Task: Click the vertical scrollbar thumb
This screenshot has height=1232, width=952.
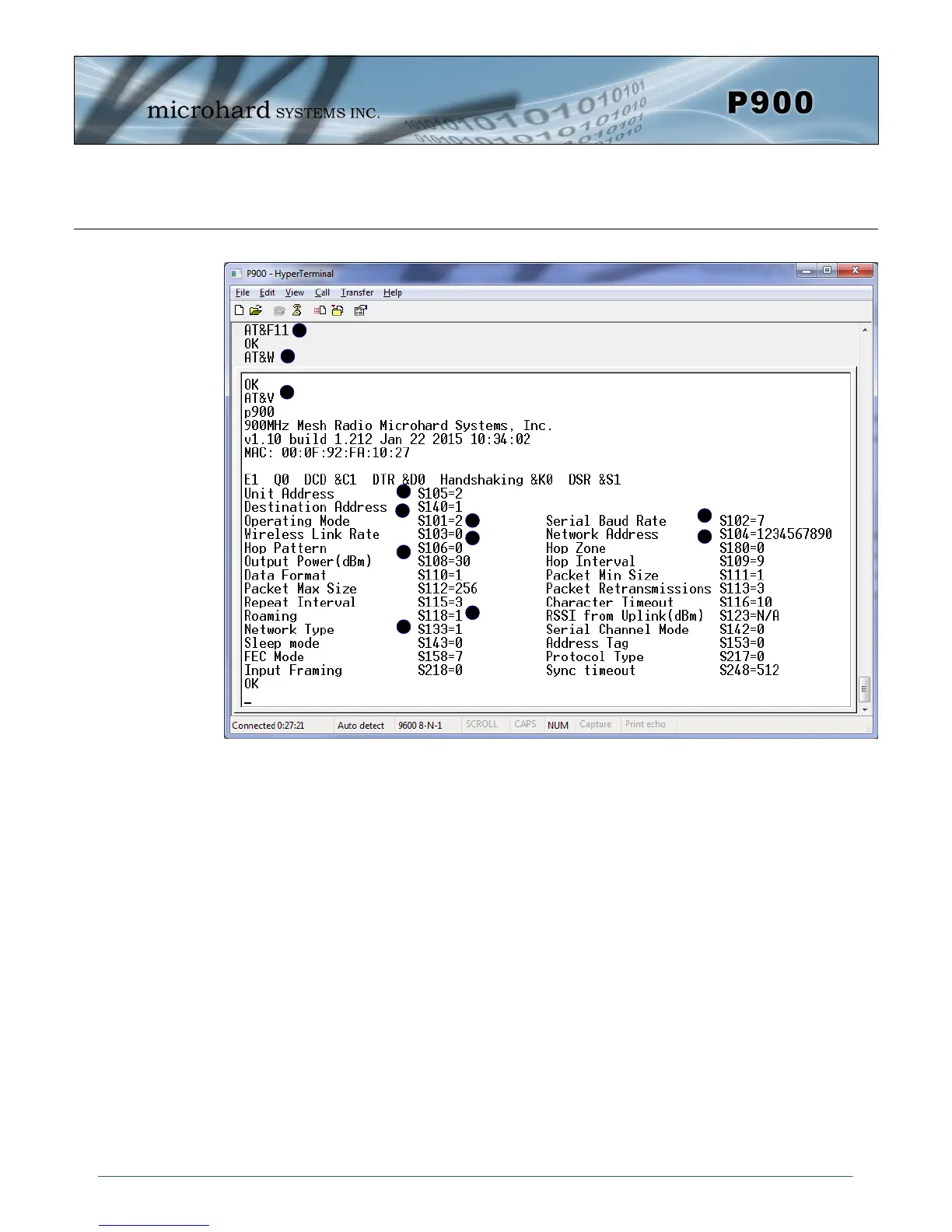Action: pos(865,689)
